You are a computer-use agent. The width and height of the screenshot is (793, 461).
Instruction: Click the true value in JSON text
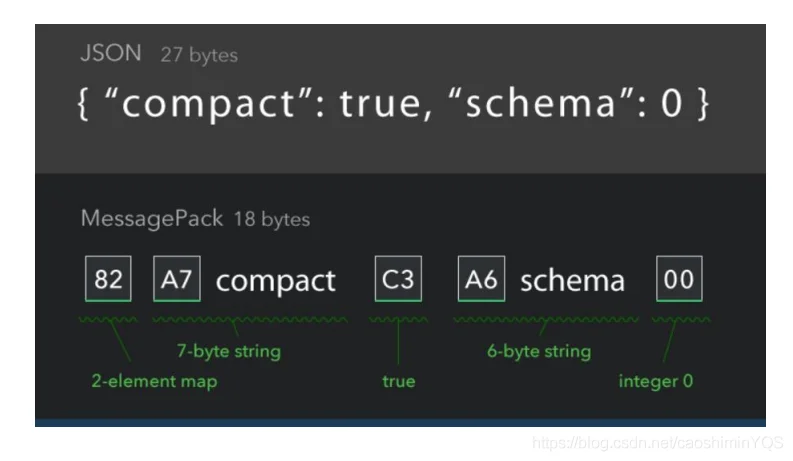pos(381,103)
